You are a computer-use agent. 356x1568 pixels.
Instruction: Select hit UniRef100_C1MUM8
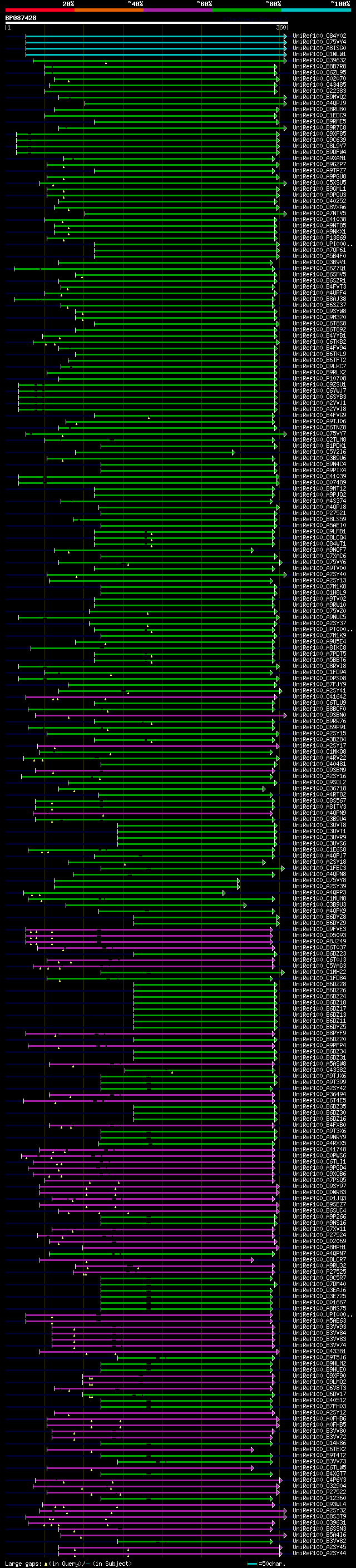(319, 898)
